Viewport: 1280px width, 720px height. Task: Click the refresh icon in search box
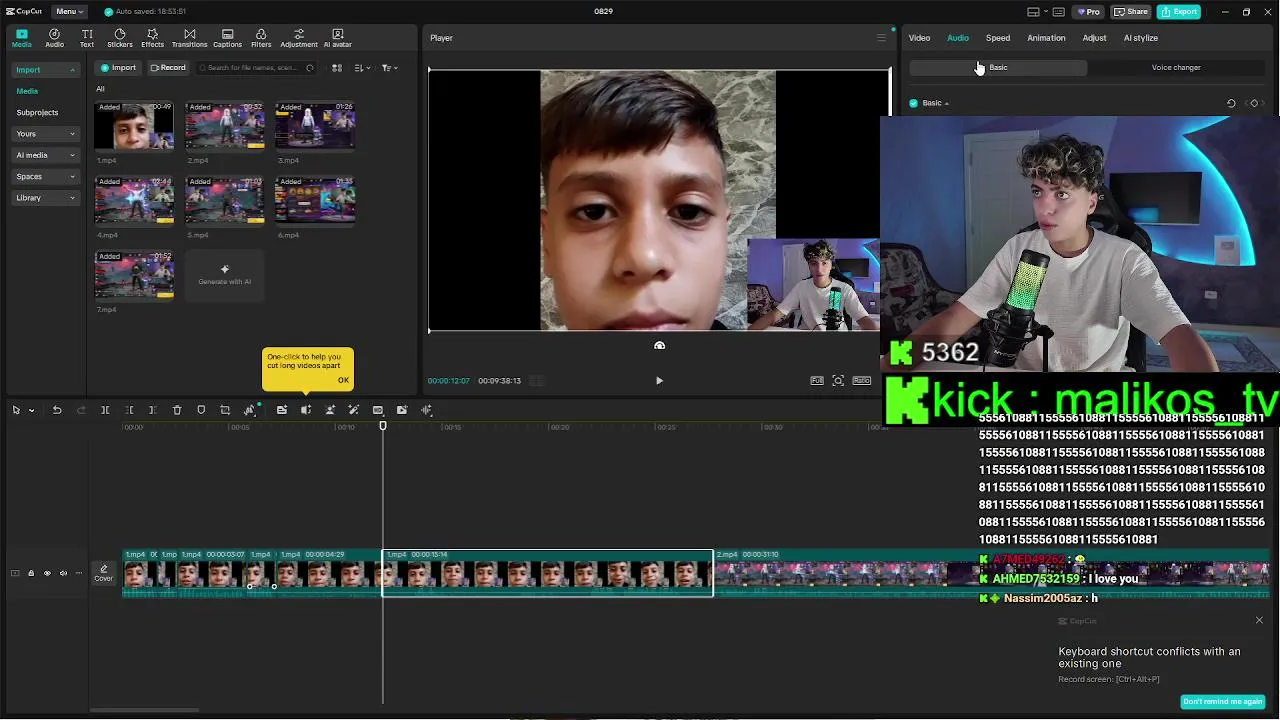coord(309,68)
